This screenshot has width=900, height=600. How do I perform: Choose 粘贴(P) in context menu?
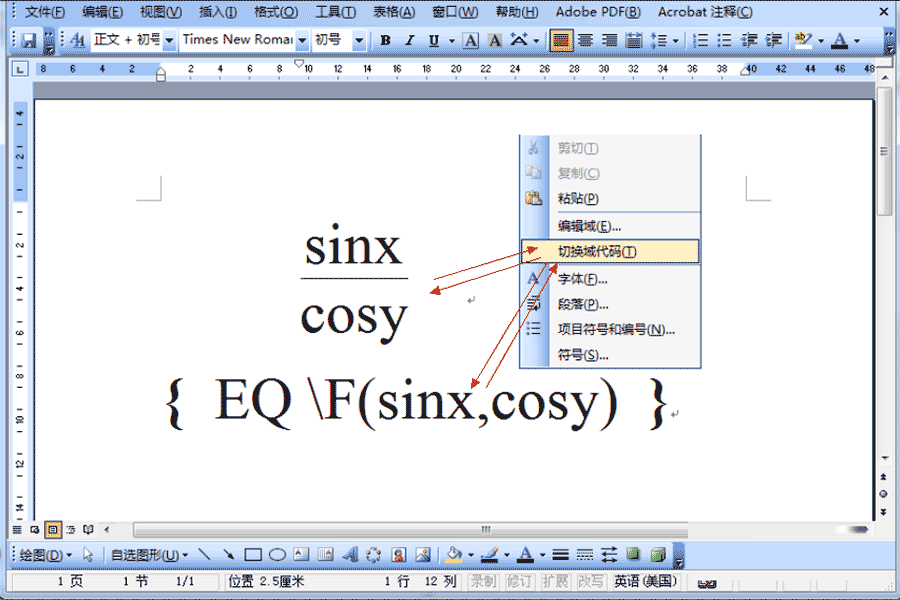click(x=610, y=199)
